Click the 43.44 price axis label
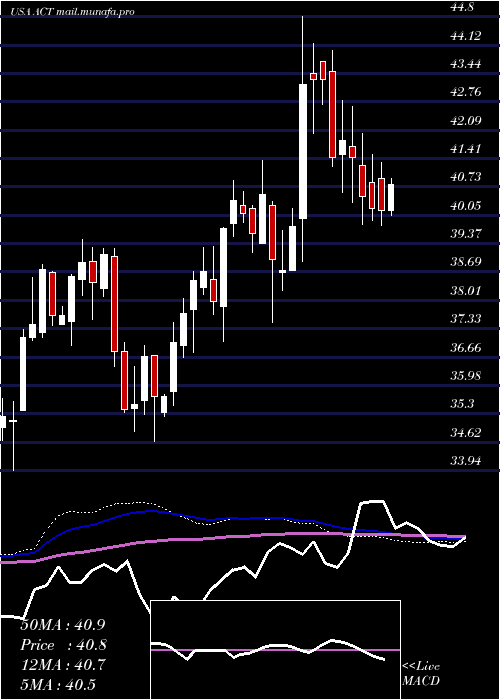500x700 pixels. coord(466,64)
